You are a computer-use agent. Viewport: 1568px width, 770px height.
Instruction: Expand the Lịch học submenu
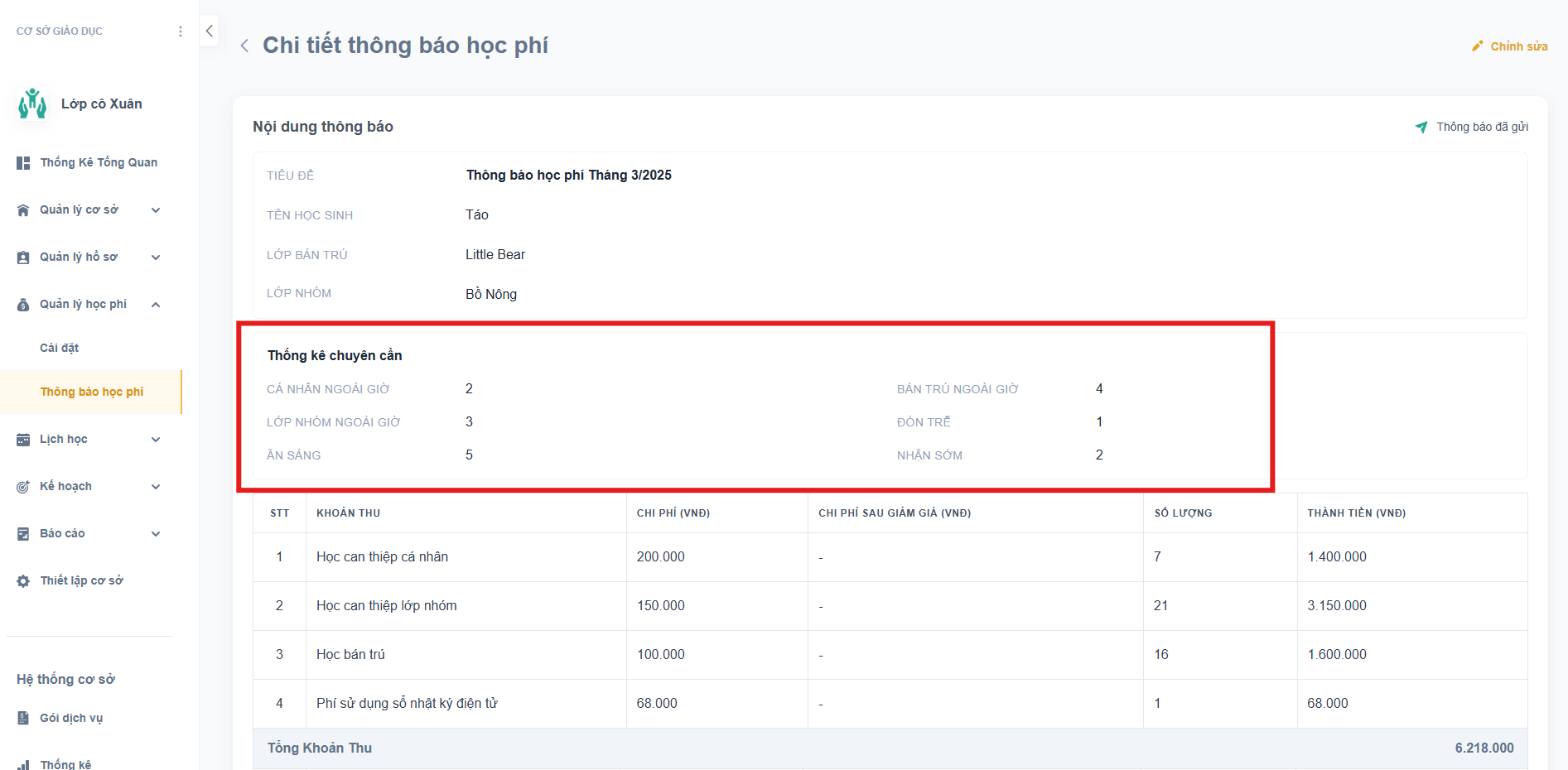point(156,440)
